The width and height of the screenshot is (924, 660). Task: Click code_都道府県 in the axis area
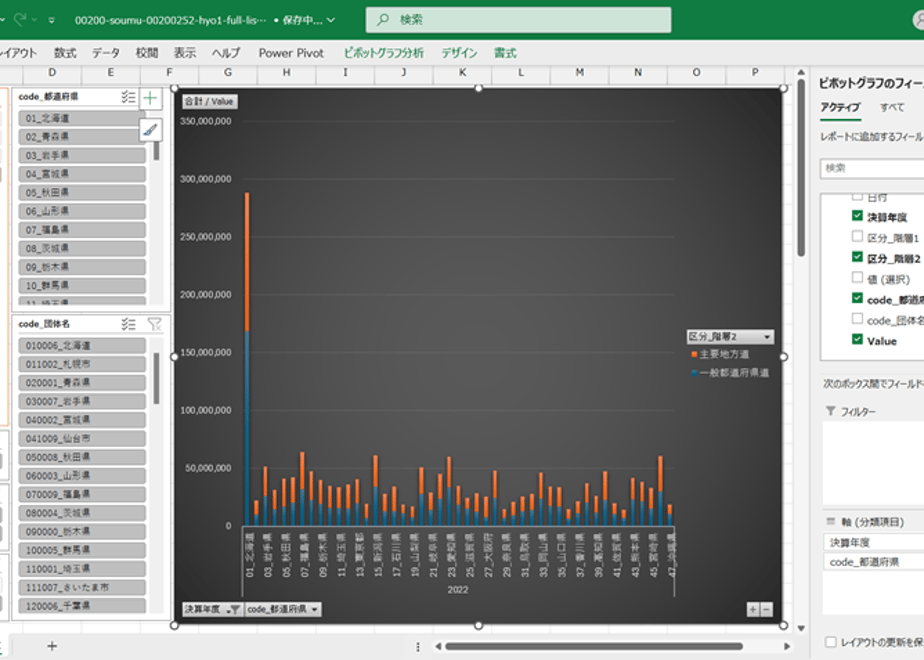pos(874,562)
